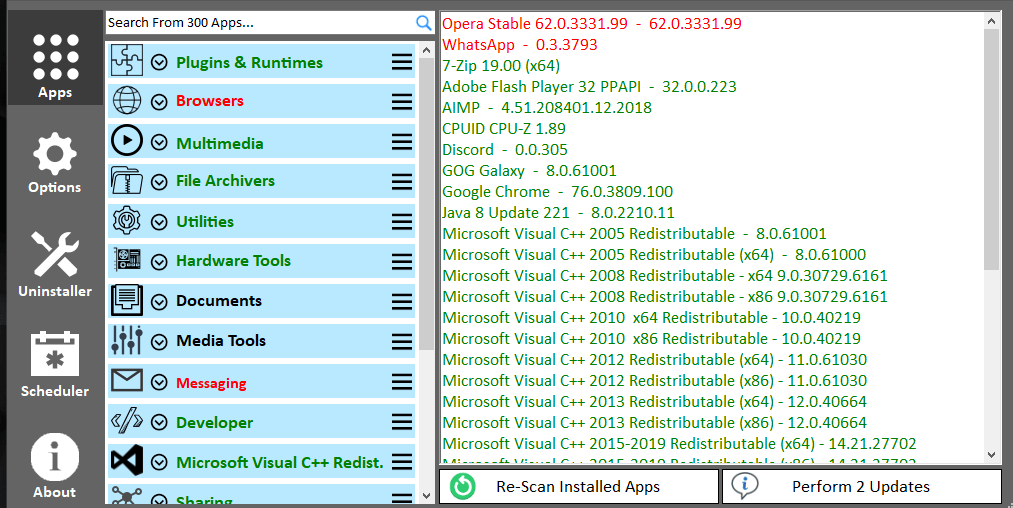Screen dimensions: 1013x508
Task: Open the Uninstaller tools section
Action: pyautogui.click(x=55, y=264)
